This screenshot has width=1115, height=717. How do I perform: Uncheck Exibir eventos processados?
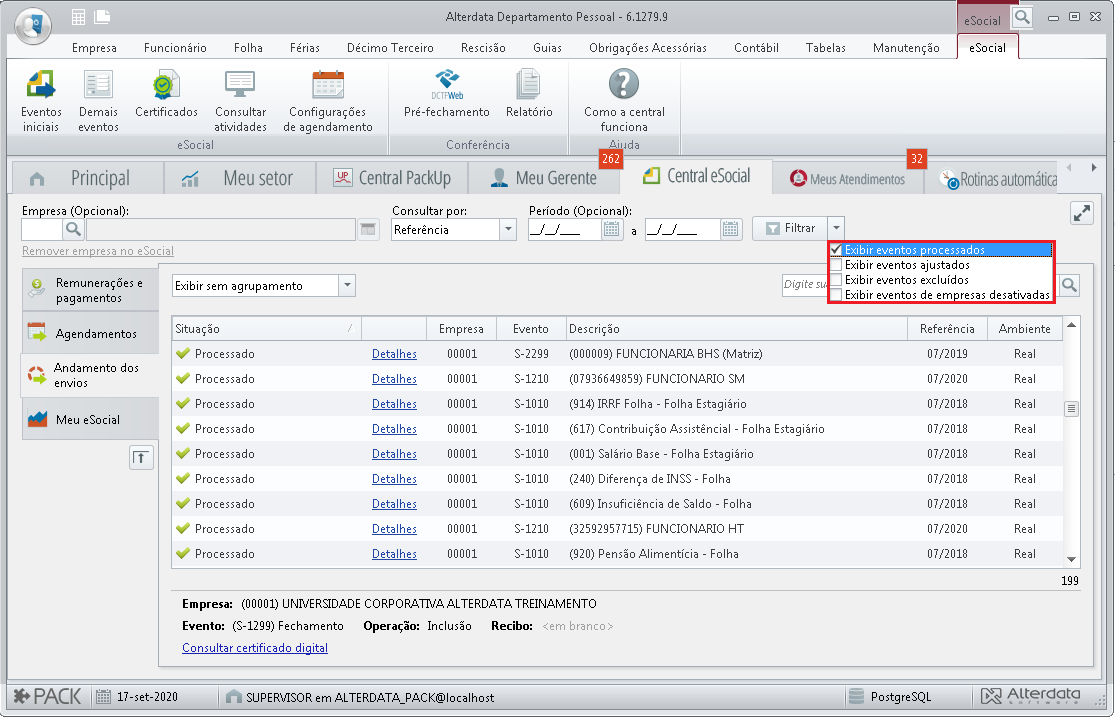coord(836,250)
